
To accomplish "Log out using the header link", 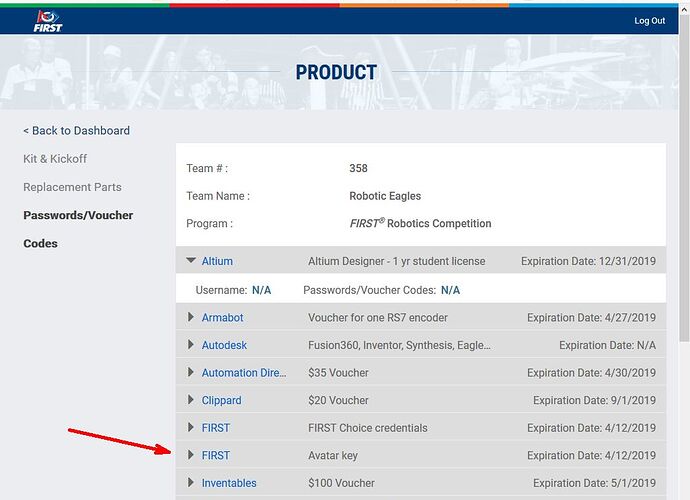I will pyautogui.click(x=649, y=21).
